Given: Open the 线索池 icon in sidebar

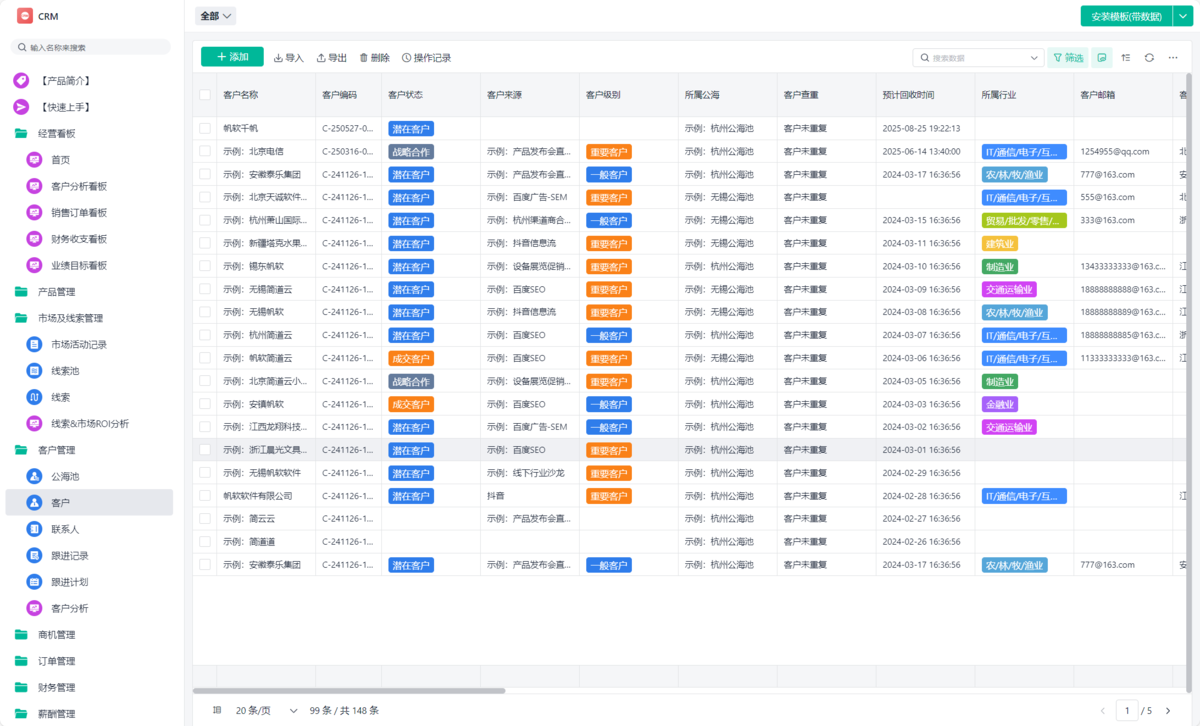Looking at the screenshot, I should click(34, 371).
